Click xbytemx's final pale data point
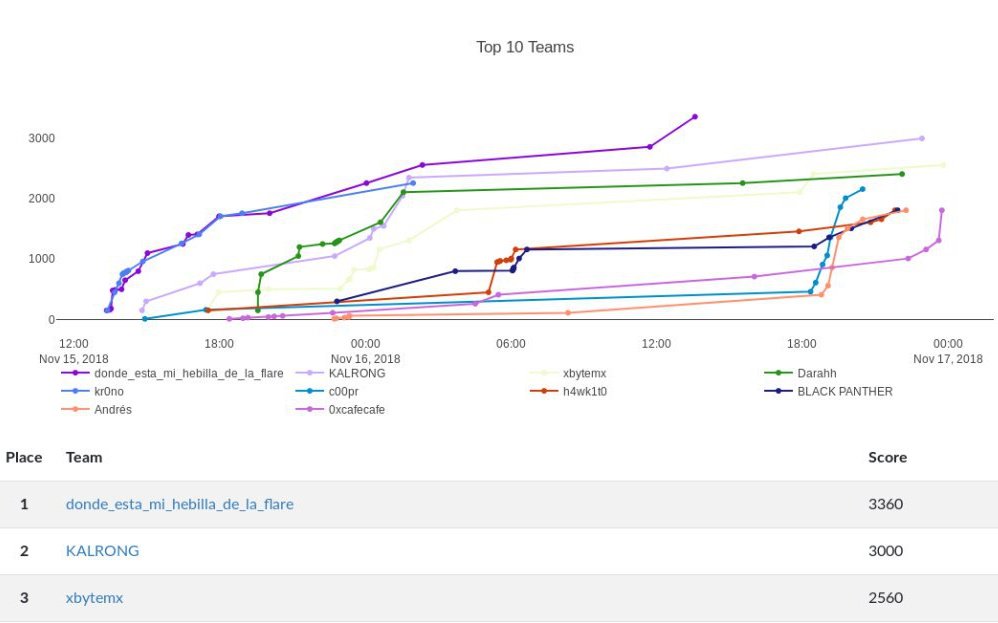Screen dimensions: 998x623 943,165
